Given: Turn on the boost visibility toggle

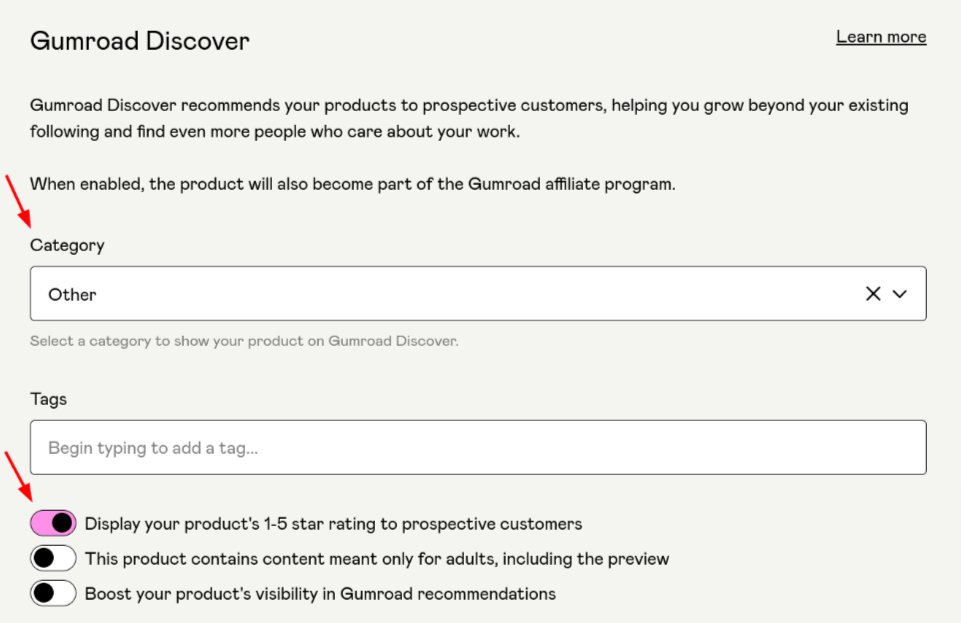Looking at the screenshot, I should click(53, 592).
